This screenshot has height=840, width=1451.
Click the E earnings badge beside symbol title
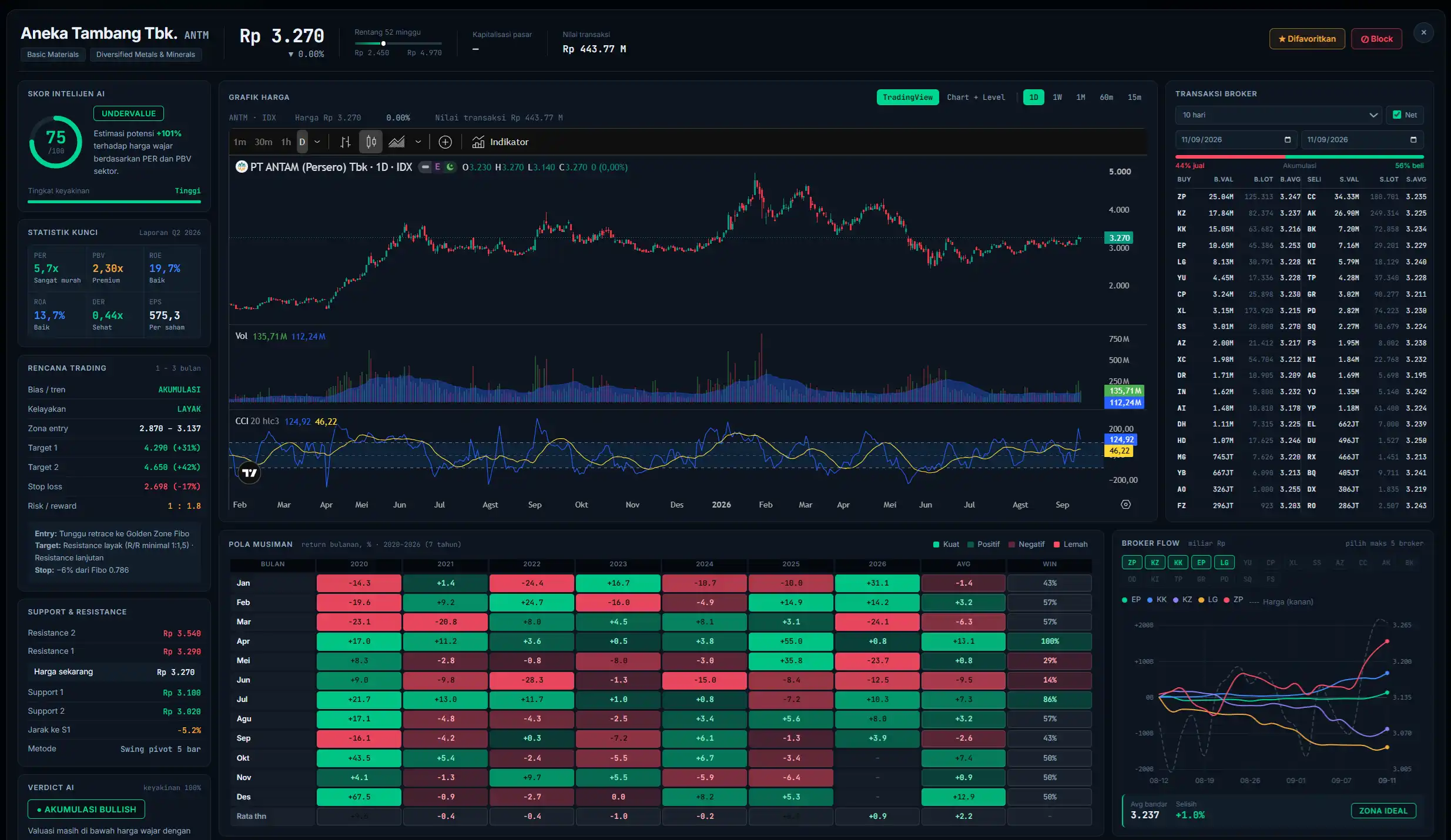437,167
